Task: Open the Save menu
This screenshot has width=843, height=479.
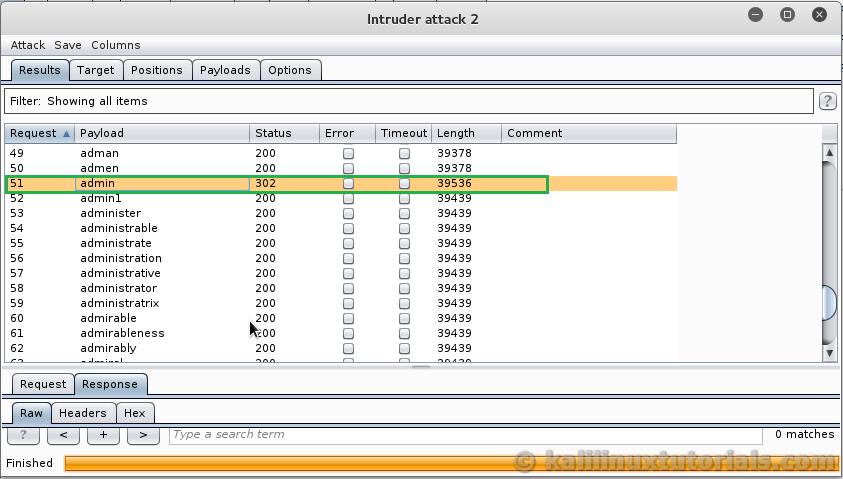Action: click(x=68, y=45)
